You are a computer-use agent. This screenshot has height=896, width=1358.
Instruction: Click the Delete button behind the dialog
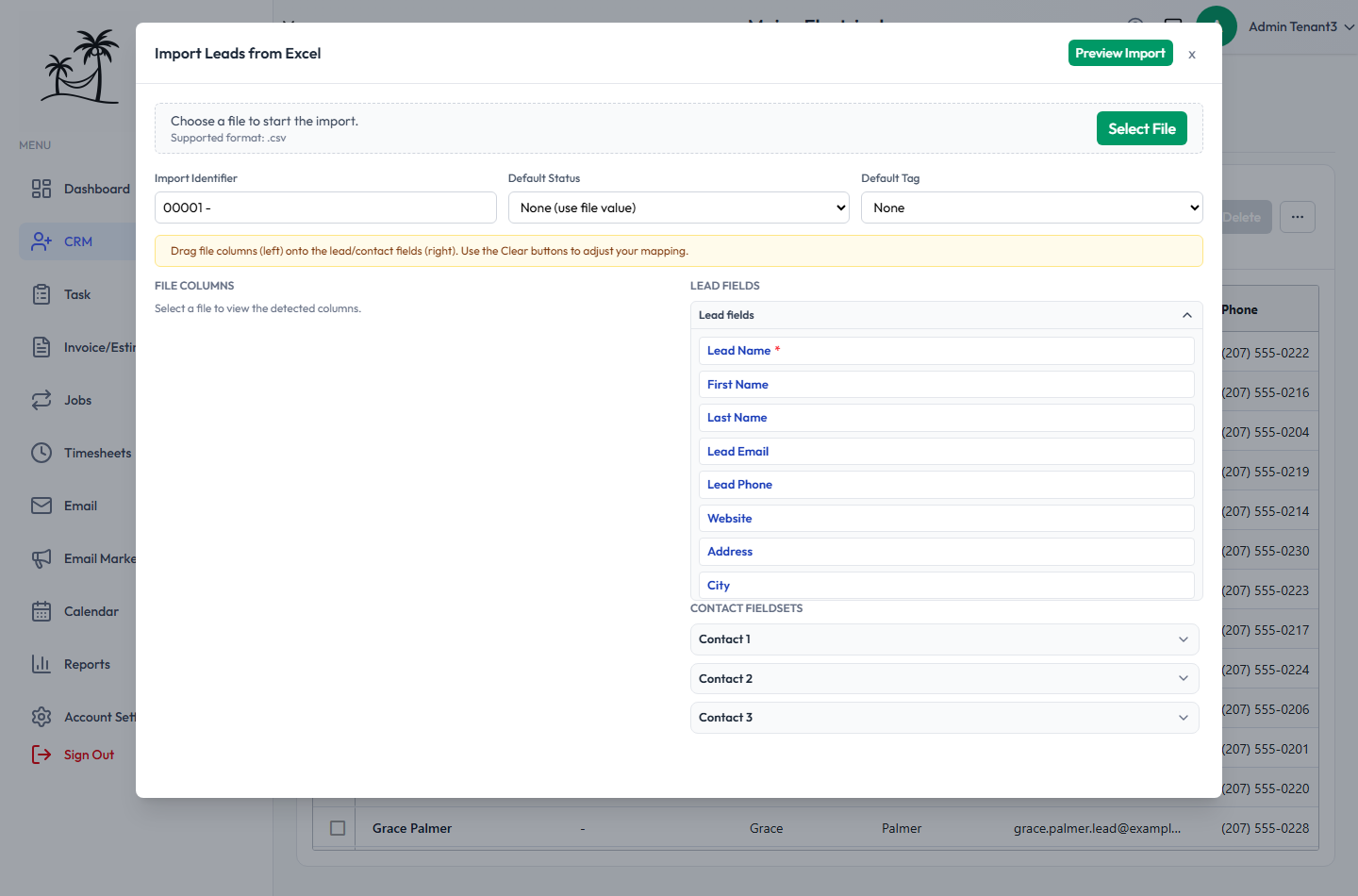(x=1245, y=217)
